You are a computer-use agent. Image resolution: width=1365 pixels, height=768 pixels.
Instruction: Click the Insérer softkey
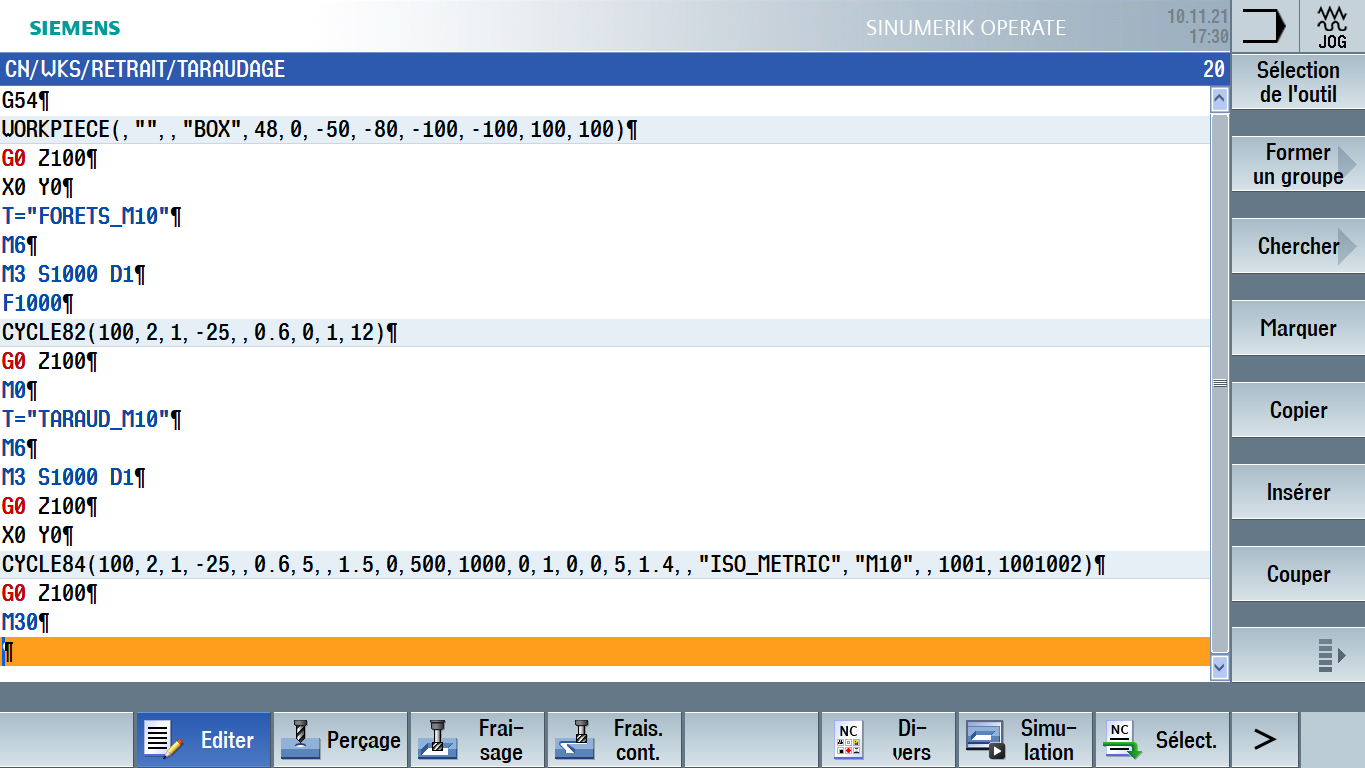(1298, 492)
